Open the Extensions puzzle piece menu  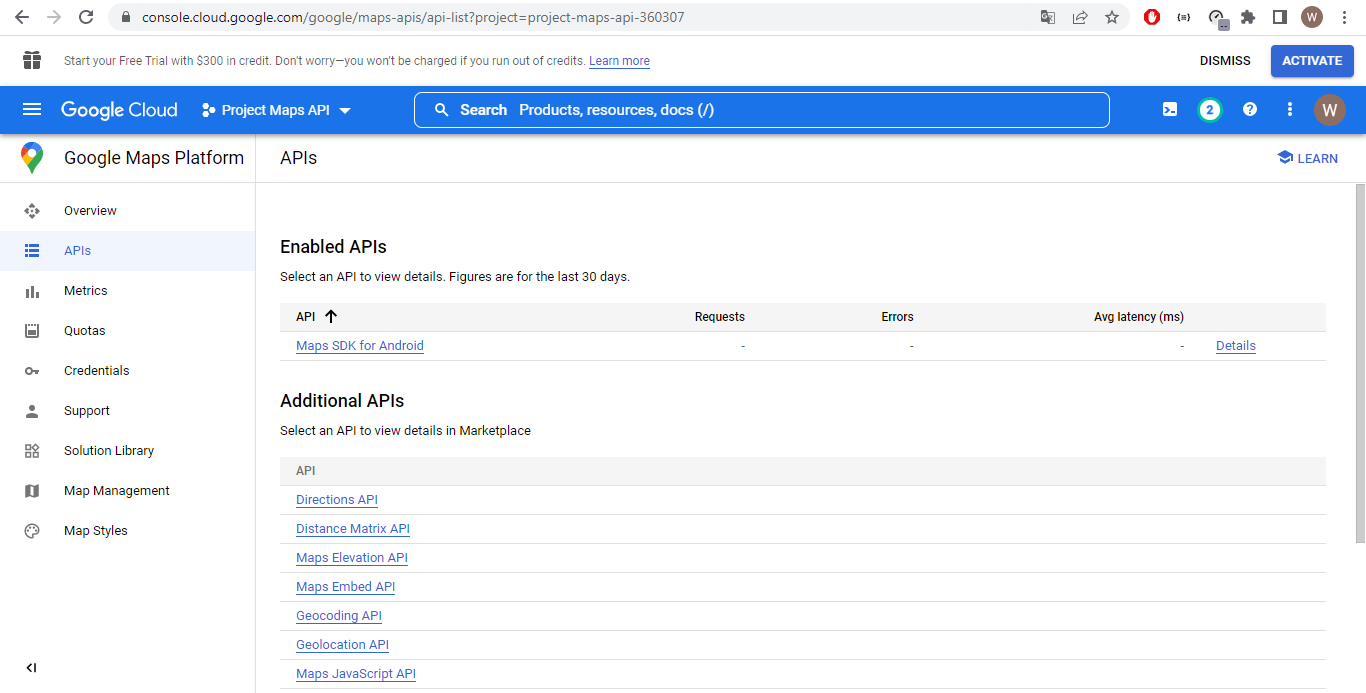tap(1248, 17)
